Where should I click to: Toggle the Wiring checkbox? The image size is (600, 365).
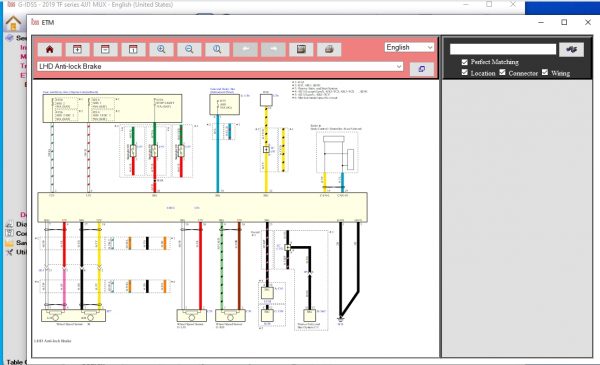(x=545, y=72)
